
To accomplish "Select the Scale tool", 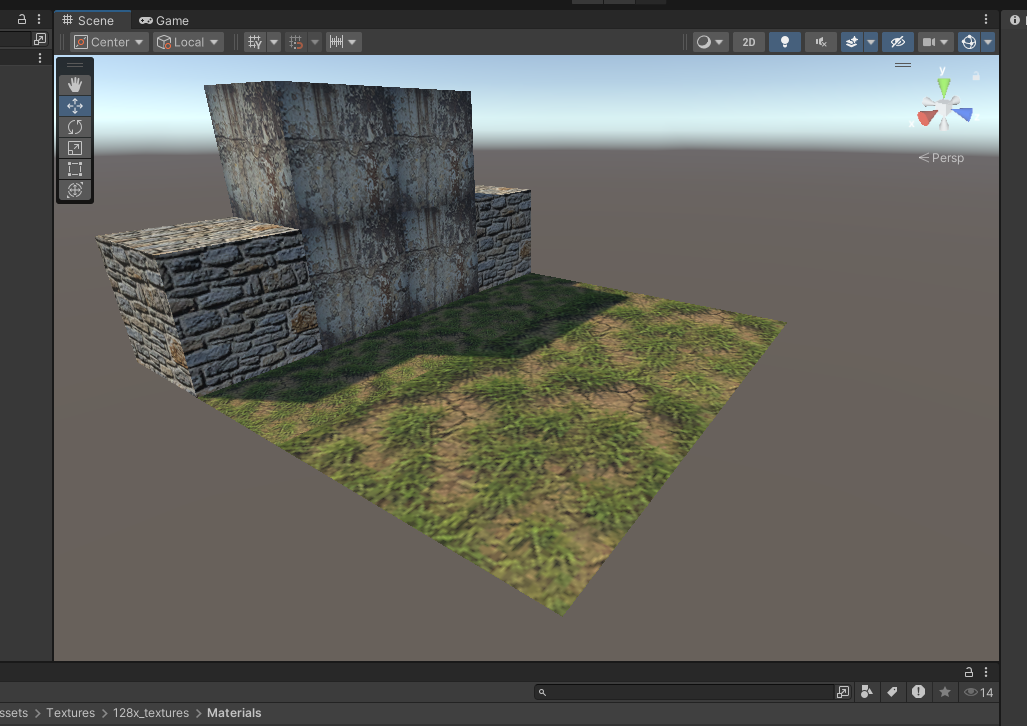I will pos(75,148).
